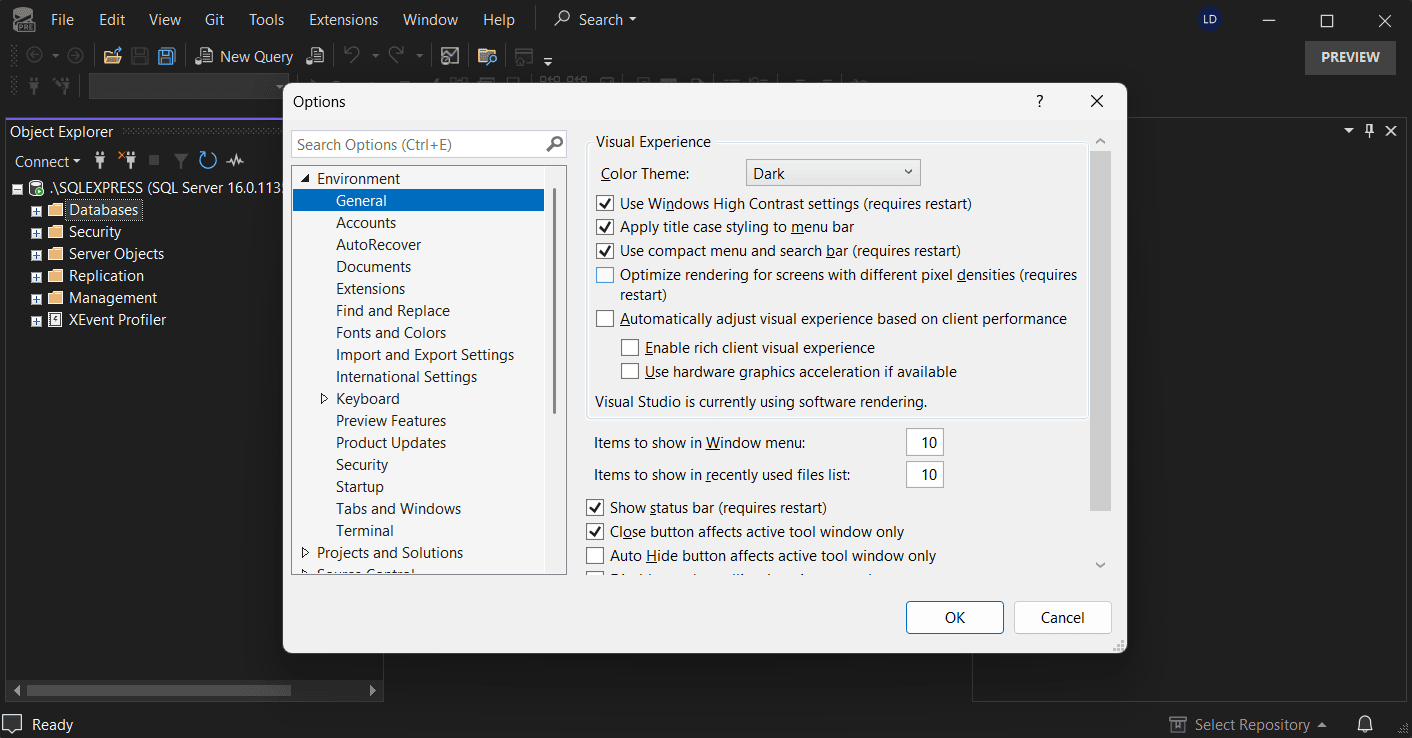Save All open files using the toolbar icon
1412x738 pixels.
click(165, 56)
